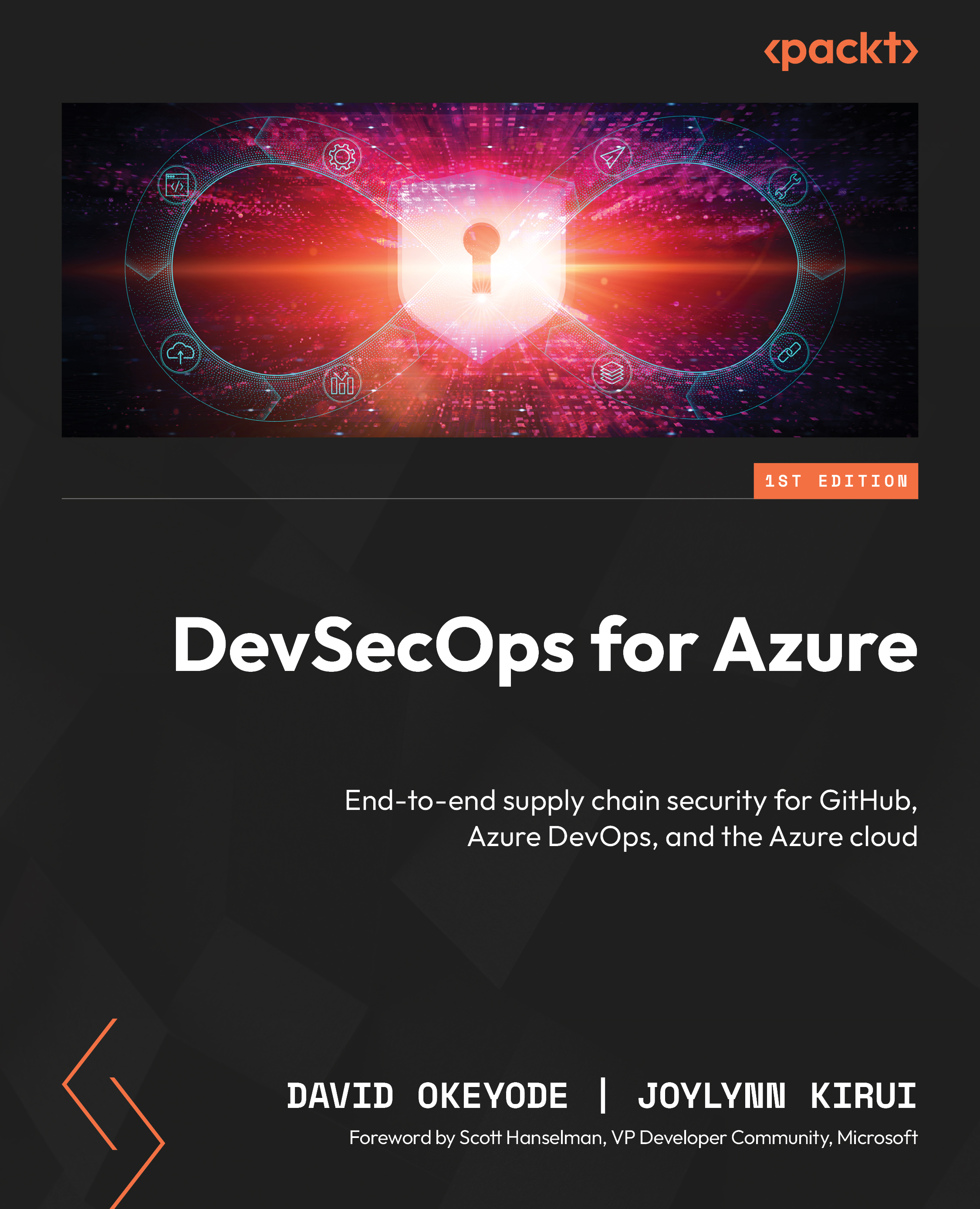Click the paper plane deploy icon
The image size is (980, 1209).
click(612, 155)
